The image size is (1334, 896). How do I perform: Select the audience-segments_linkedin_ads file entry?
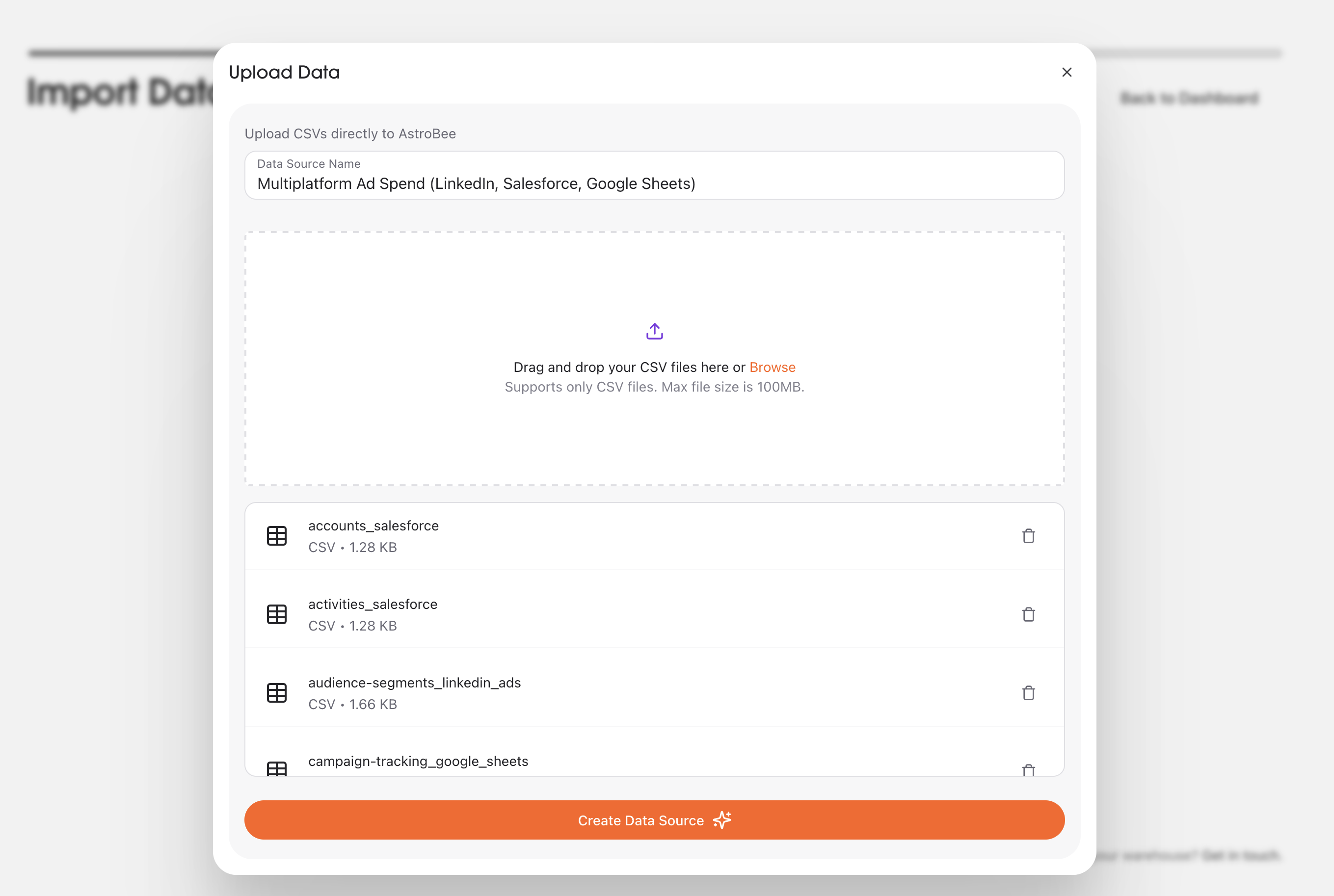coord(572,692)
